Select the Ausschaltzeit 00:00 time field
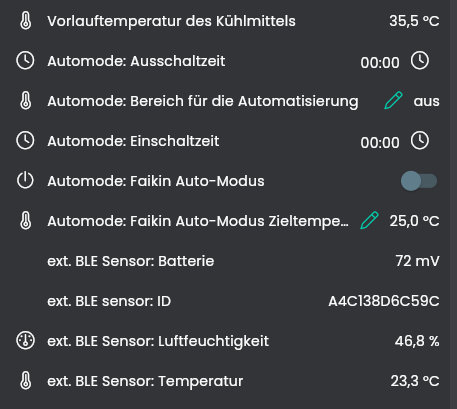The height and width of the screenshot is (409, 457). pos(380,63)
